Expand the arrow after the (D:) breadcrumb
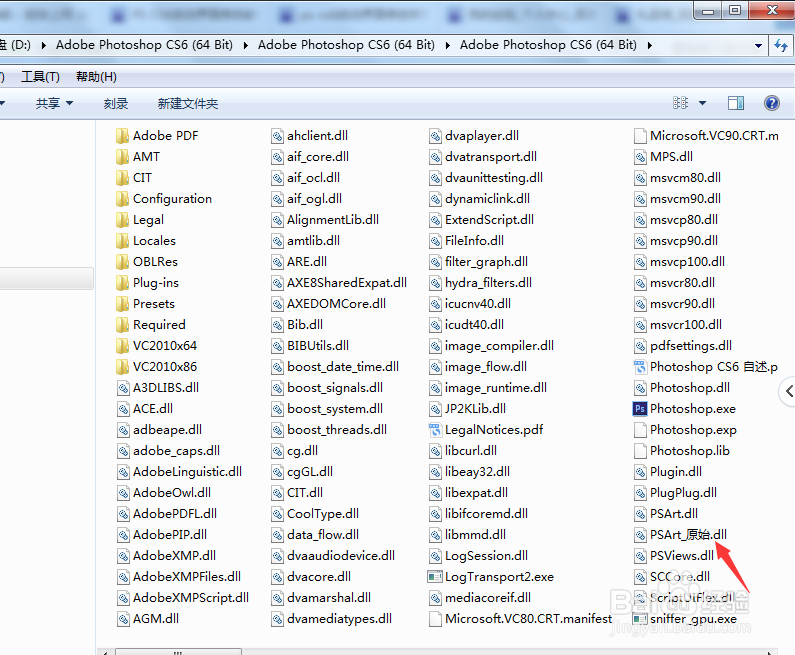Image resolution: width=795 pixels, height=655 pixels. point(44,46)
